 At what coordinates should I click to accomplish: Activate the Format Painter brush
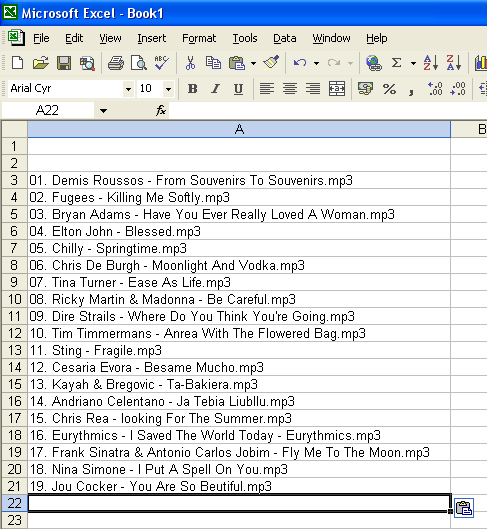271,63
